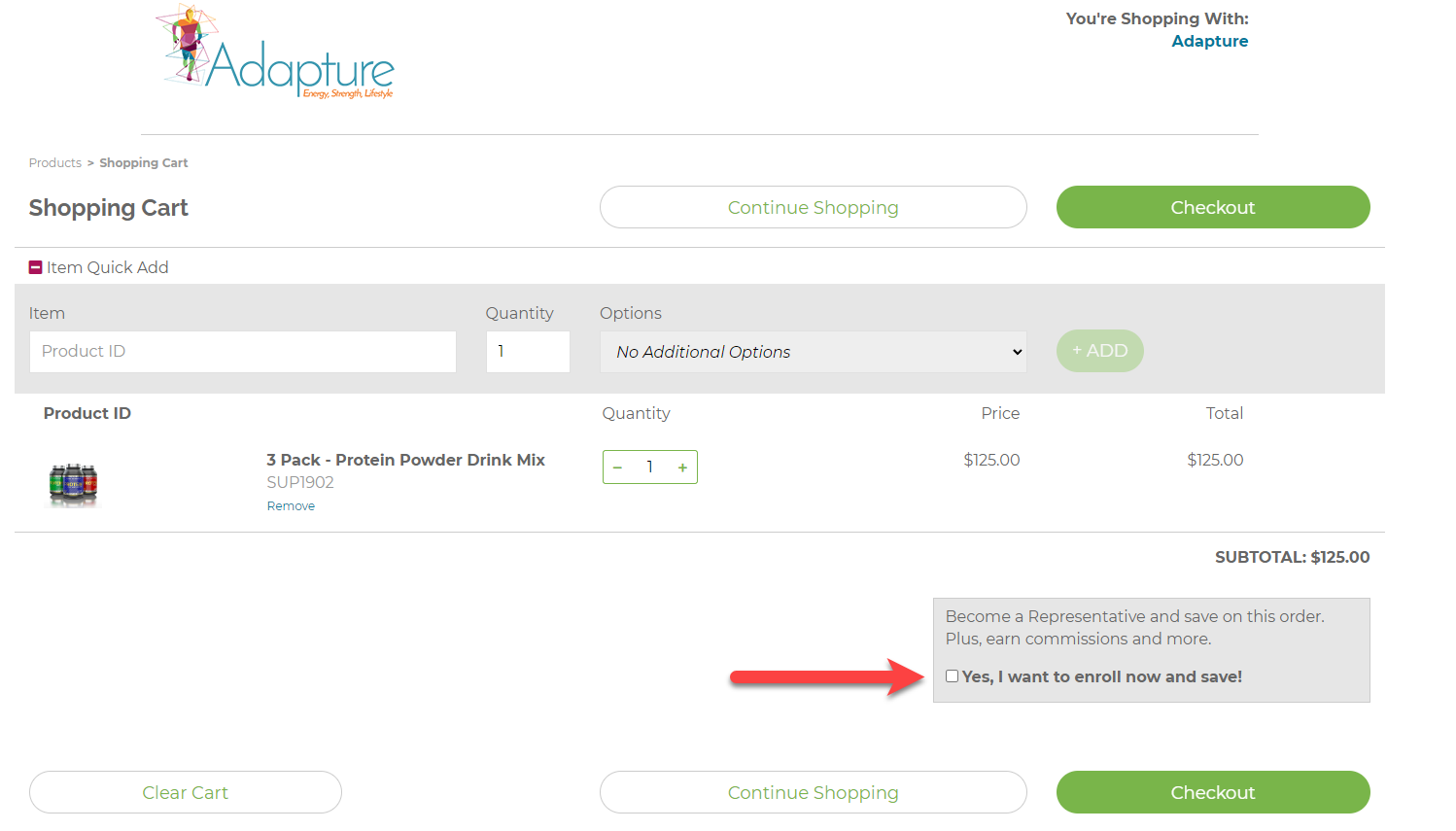This screenshot has height=831, width=1456.
Task: Enable the enroll now and save checkbox
Action: [953, 676]
